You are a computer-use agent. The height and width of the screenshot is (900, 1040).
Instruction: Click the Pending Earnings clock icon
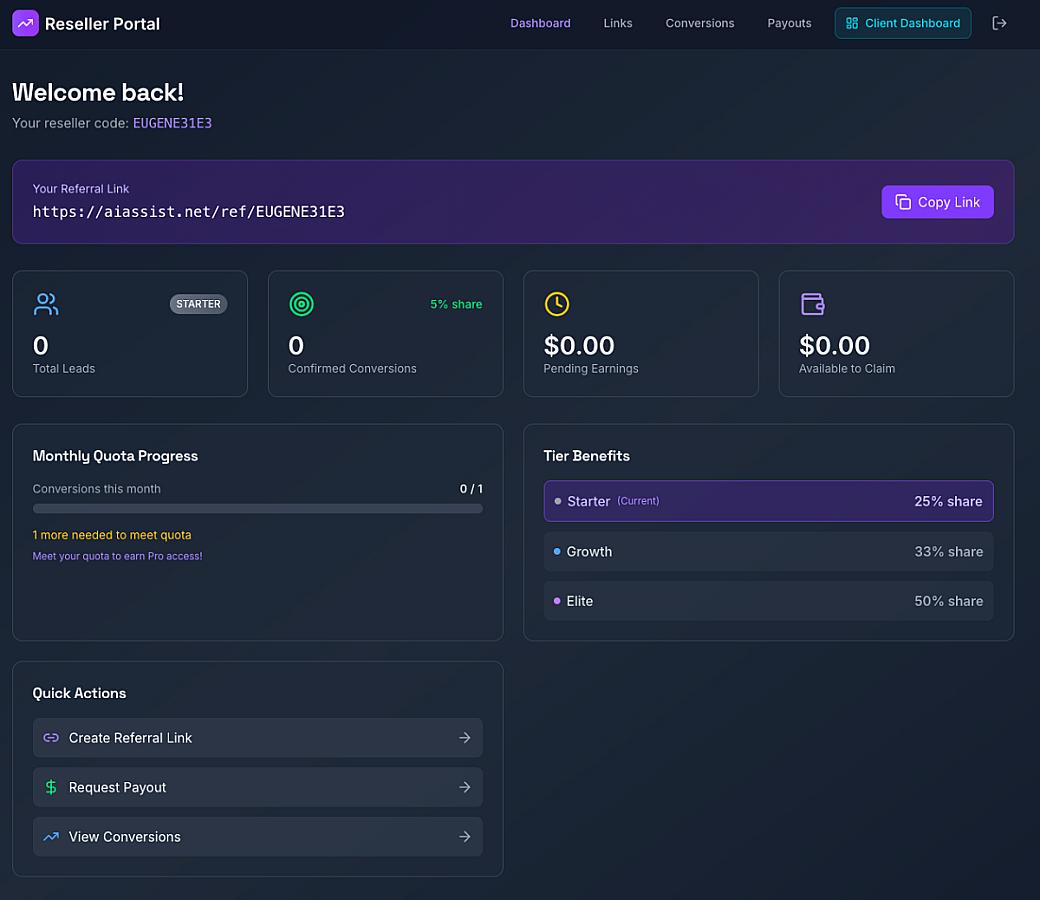point(556,304)
